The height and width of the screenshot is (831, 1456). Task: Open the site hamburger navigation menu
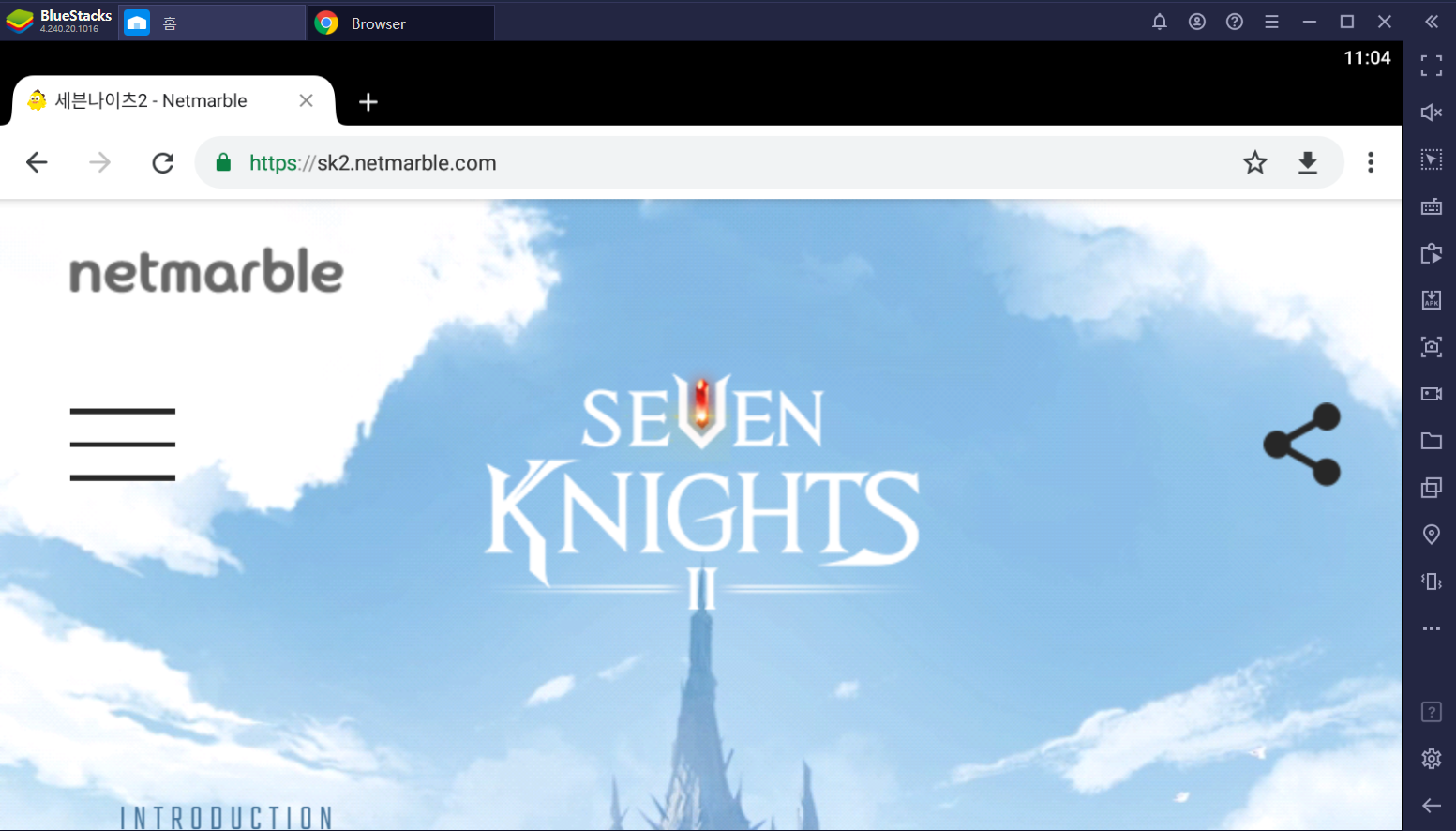click(x=123, y=445)
